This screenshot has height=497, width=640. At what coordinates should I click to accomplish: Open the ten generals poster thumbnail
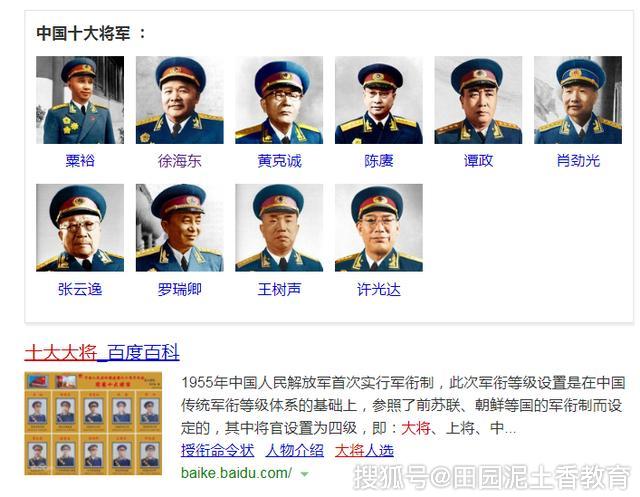[93, 423]
